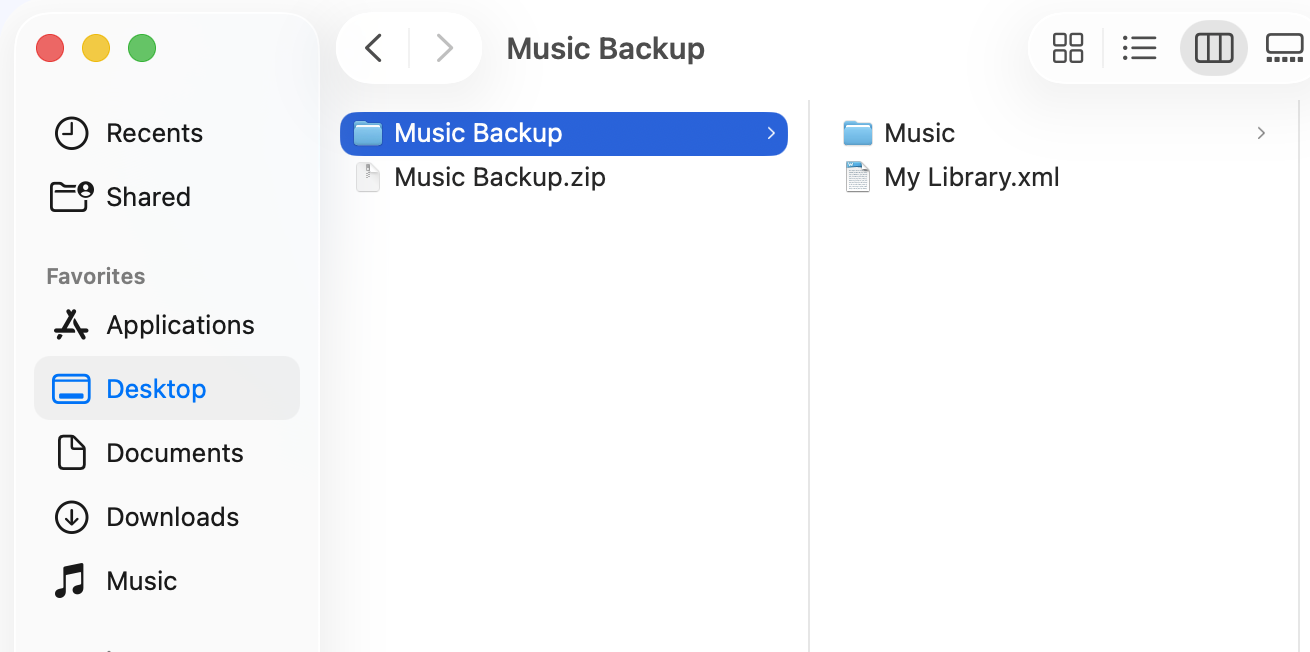The height and width of the screenshot is (652, 1310).
Task: Select the Music folder in second column
Action: pyautogui.click(x=919, y=133)
